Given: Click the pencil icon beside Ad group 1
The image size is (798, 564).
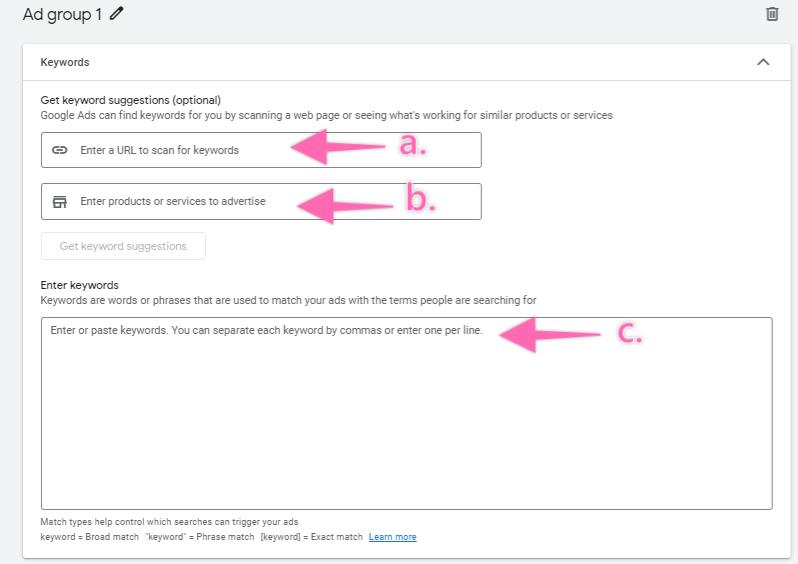Looking at the screenshot, I should click(117, 13).
